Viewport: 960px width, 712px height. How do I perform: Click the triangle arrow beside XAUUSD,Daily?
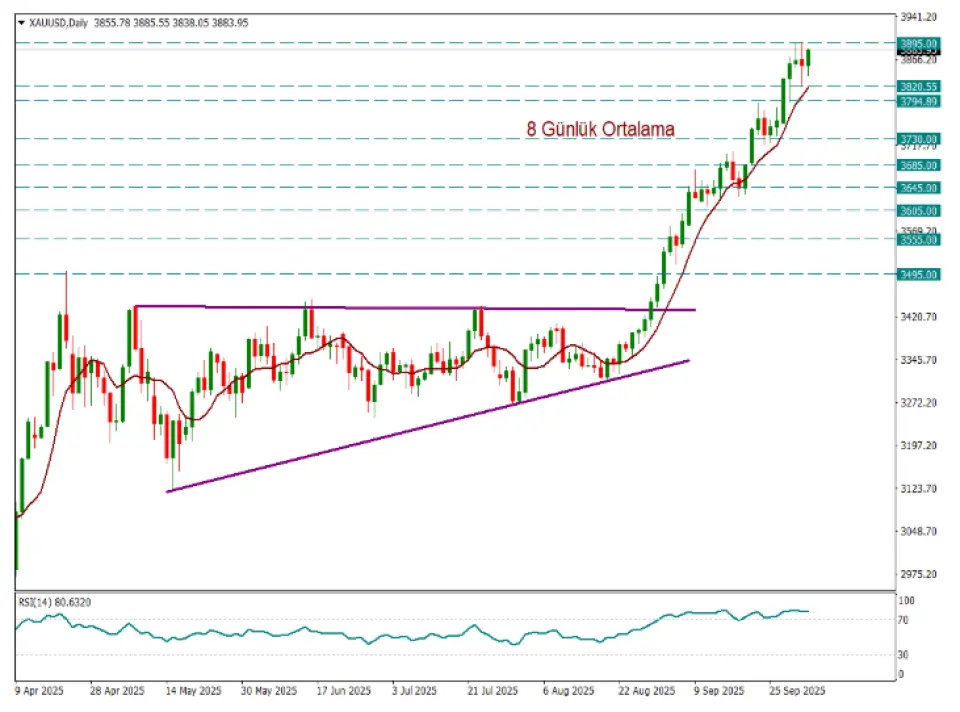21,22
